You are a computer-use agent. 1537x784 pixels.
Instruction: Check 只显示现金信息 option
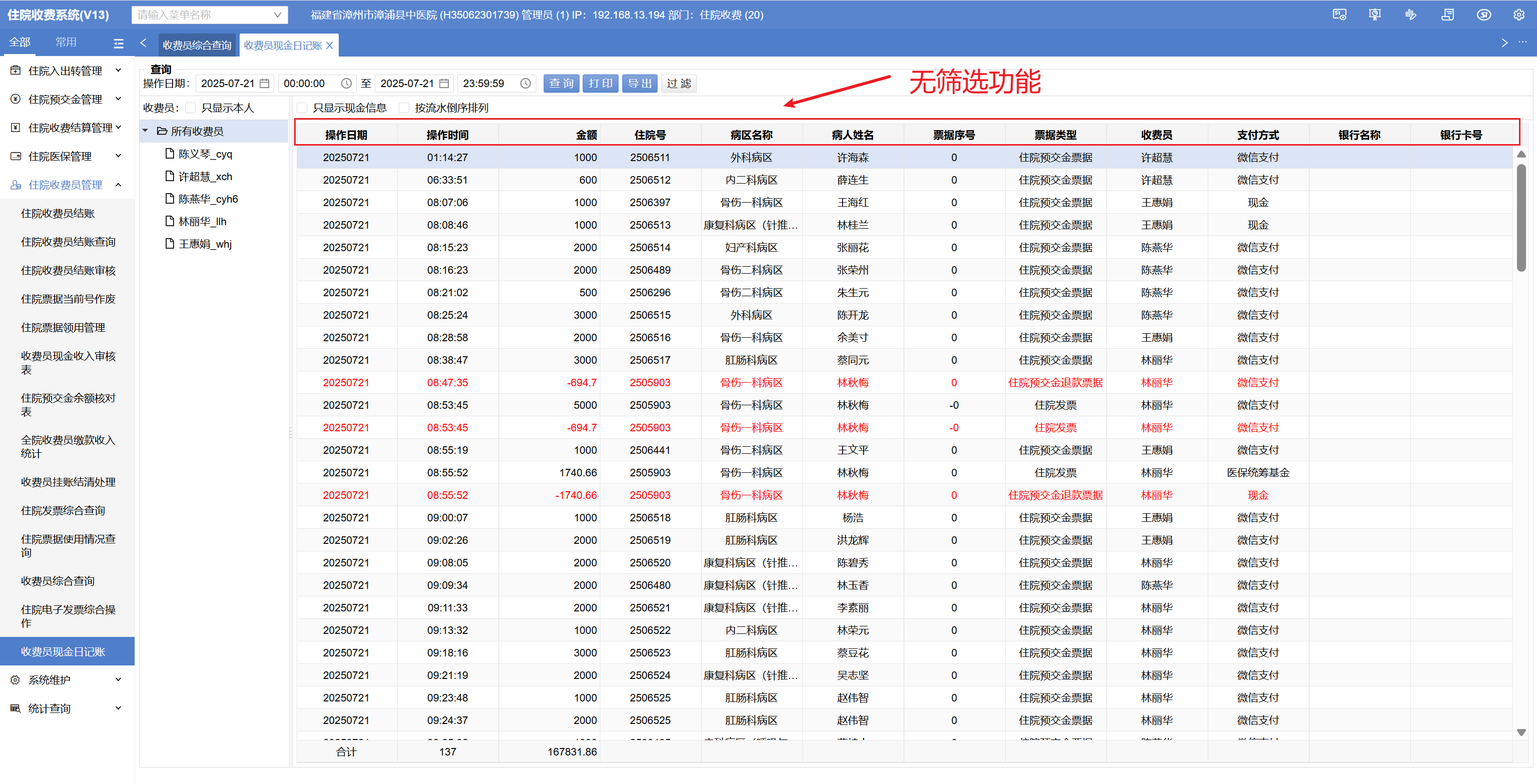tap(303, 108)
